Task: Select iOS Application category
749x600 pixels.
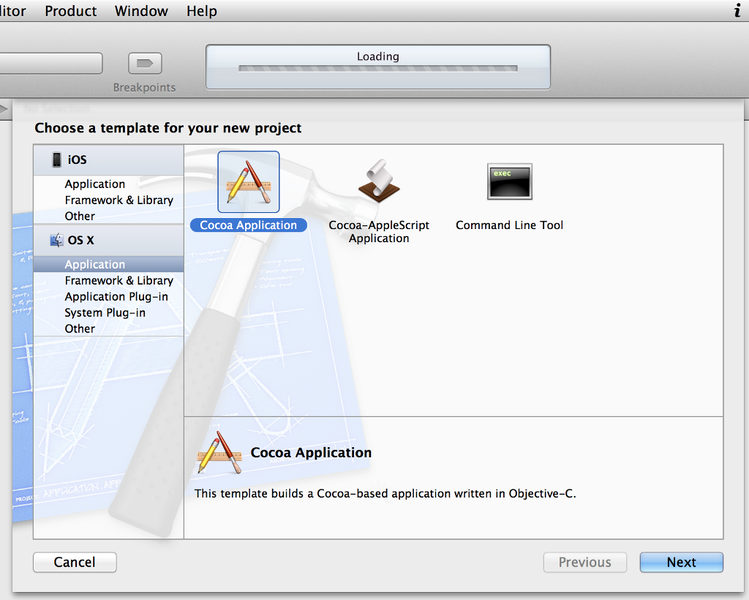Action: [x=95, y=184]
